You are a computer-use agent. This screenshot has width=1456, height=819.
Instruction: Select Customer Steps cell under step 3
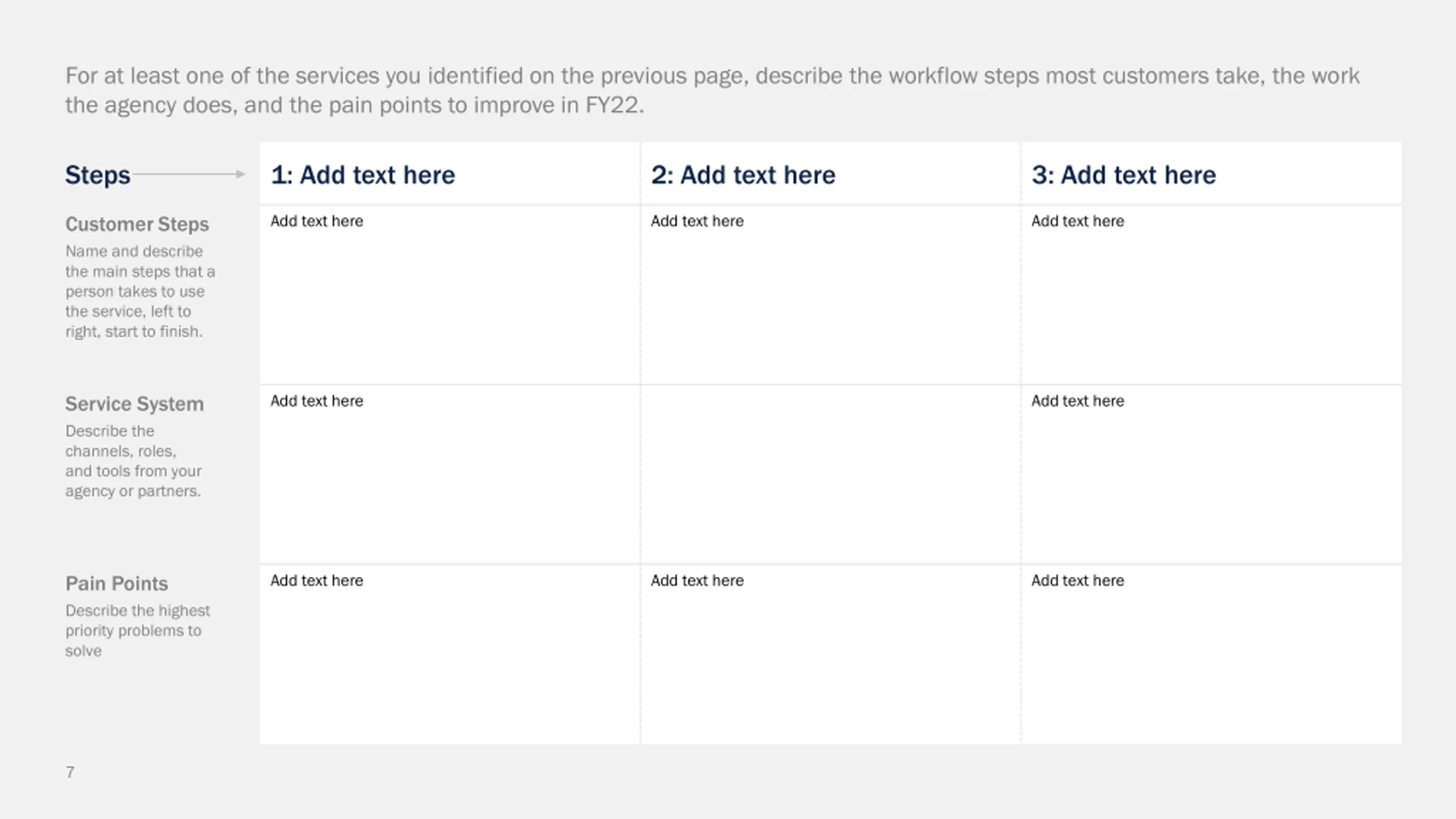1211,295
